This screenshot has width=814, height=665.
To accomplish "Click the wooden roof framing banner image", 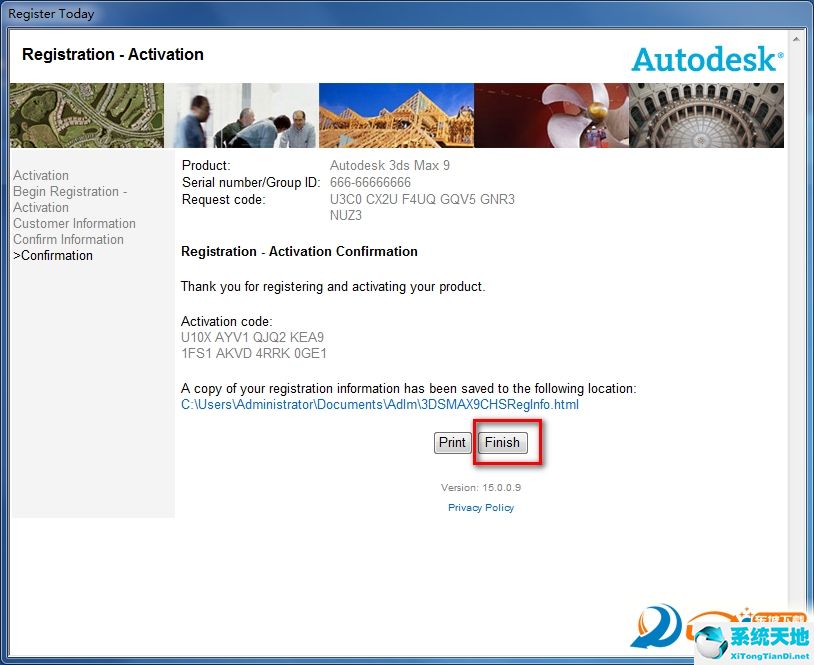I will pyautogui.click(x=396, y=115).
